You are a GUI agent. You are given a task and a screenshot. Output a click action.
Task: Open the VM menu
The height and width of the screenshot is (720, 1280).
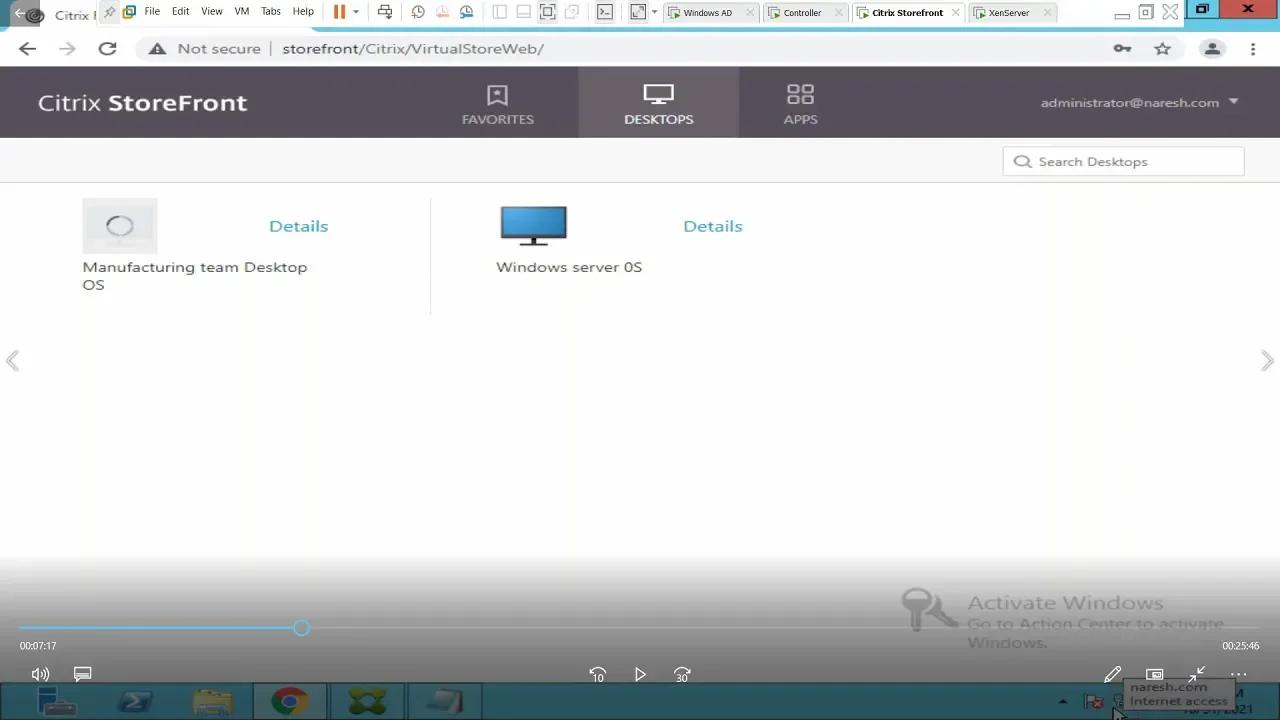click(x=241, y=11)
